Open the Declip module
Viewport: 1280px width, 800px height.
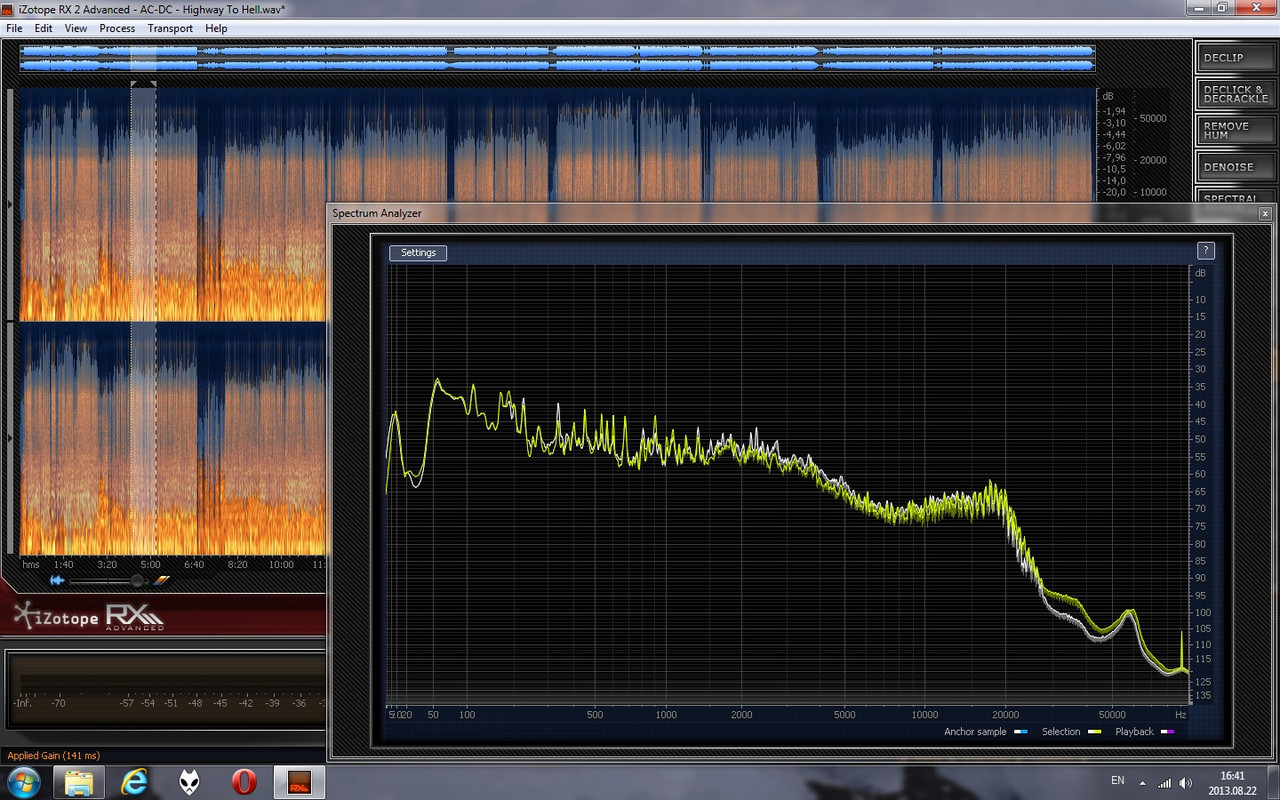(1234, 58)
